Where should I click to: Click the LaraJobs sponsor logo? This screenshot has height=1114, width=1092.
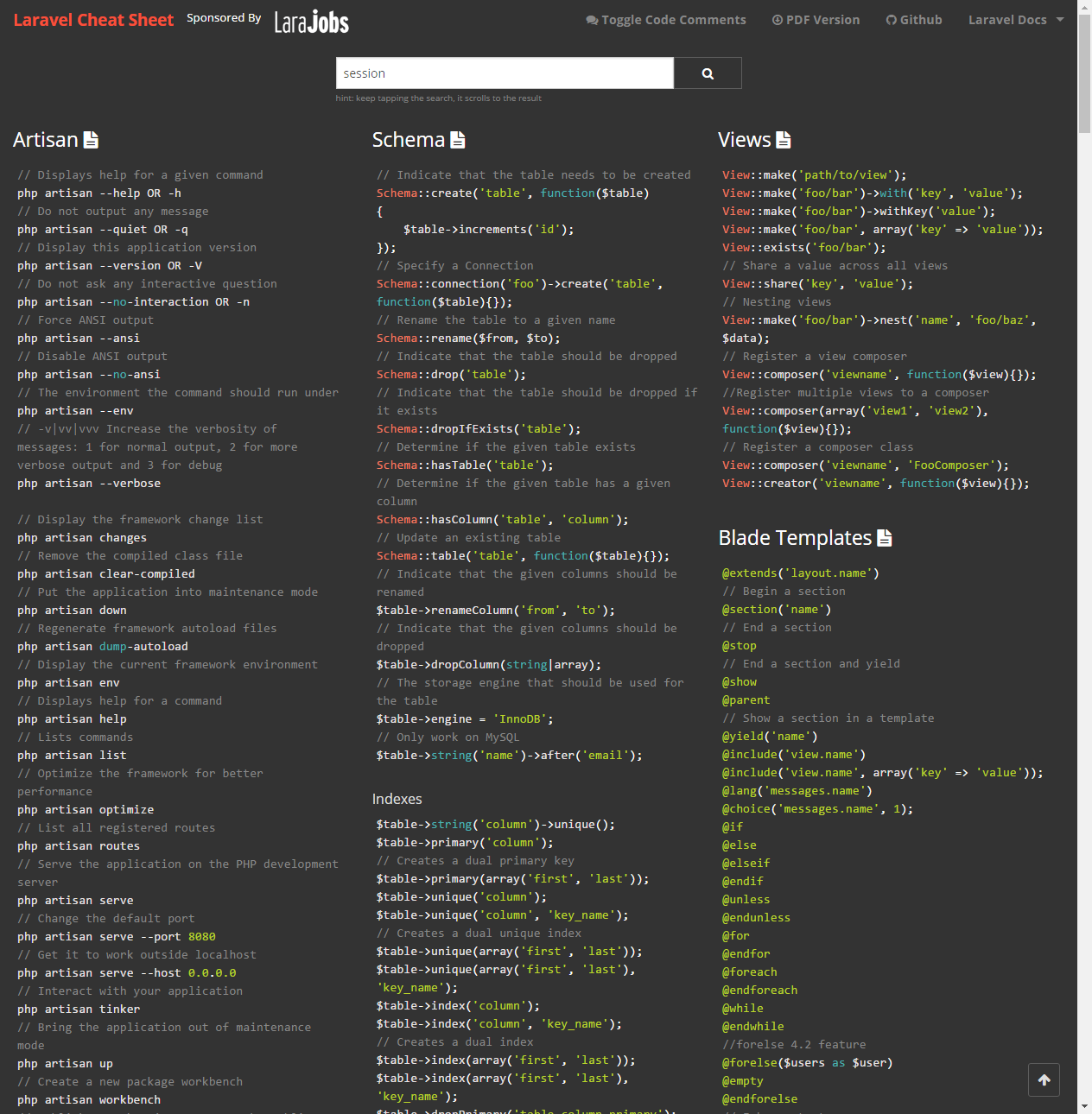(x=312, y=22)
